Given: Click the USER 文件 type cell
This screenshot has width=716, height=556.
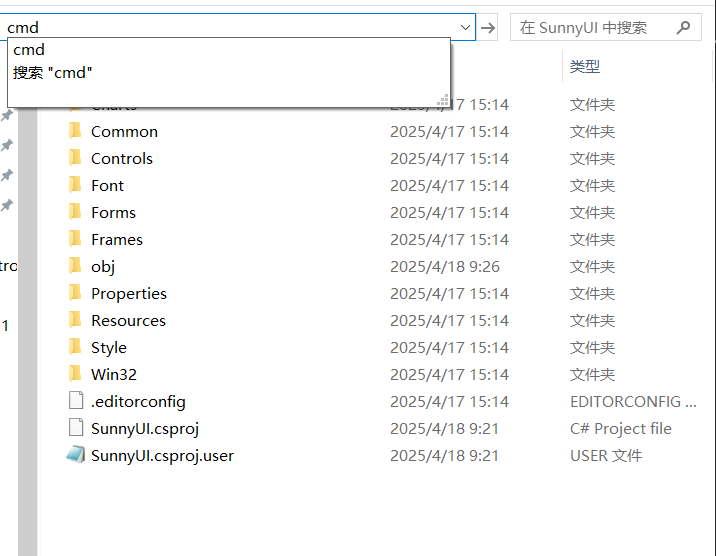Looking at the screenshot, I should click(x=606, y=456).
